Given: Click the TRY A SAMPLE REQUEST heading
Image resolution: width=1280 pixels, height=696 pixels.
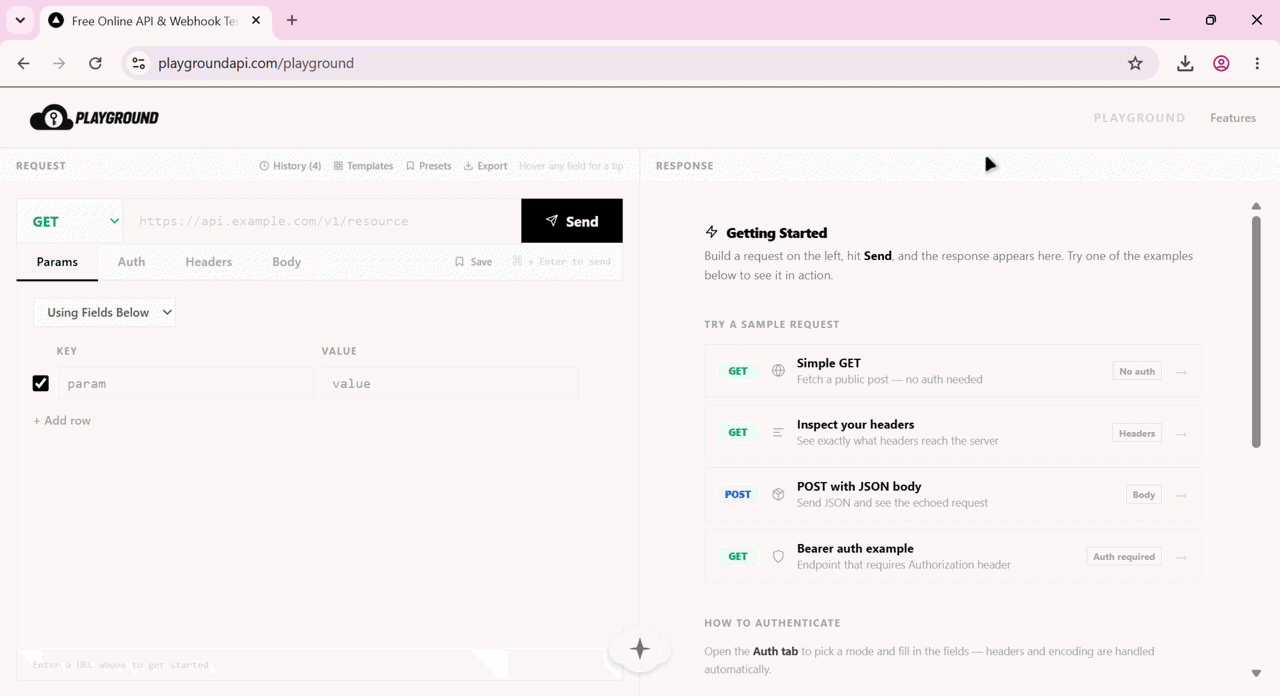Looking at the screenshot, I should (772, 324).
